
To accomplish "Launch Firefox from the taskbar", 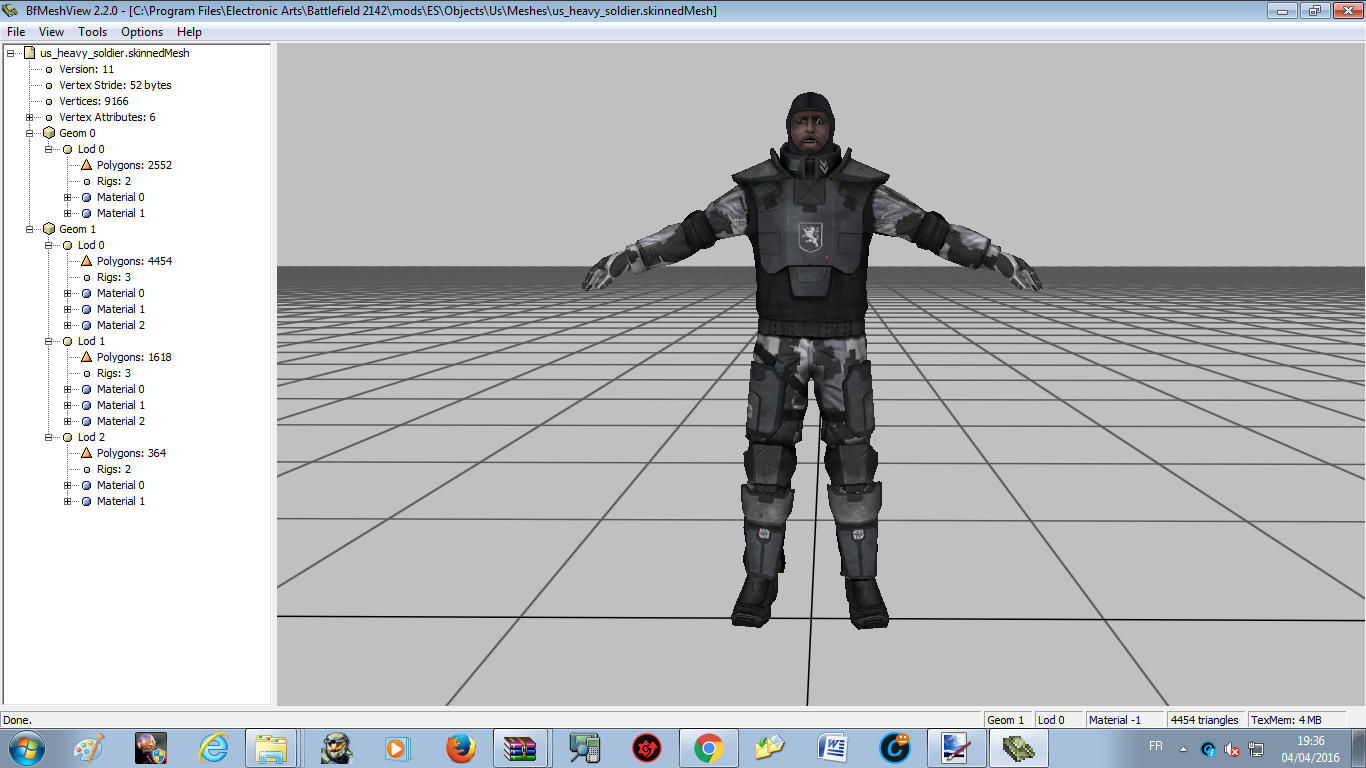I will click(460, 748).
